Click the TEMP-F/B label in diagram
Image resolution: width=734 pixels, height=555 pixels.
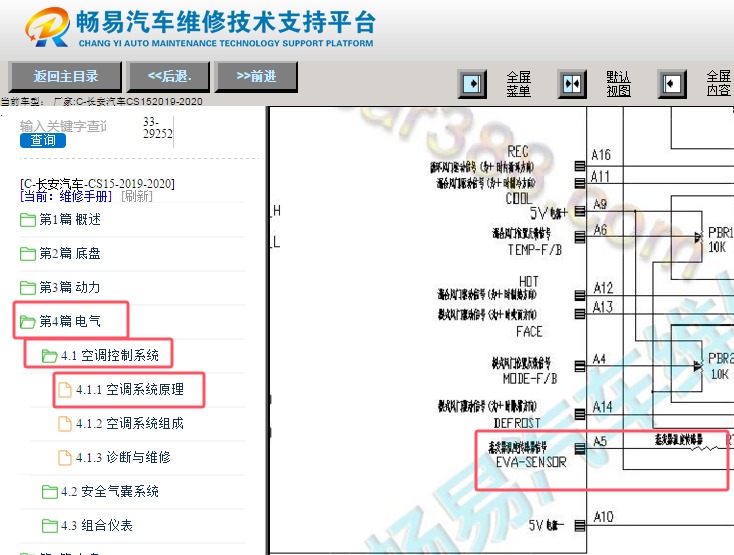pos(535,250)
